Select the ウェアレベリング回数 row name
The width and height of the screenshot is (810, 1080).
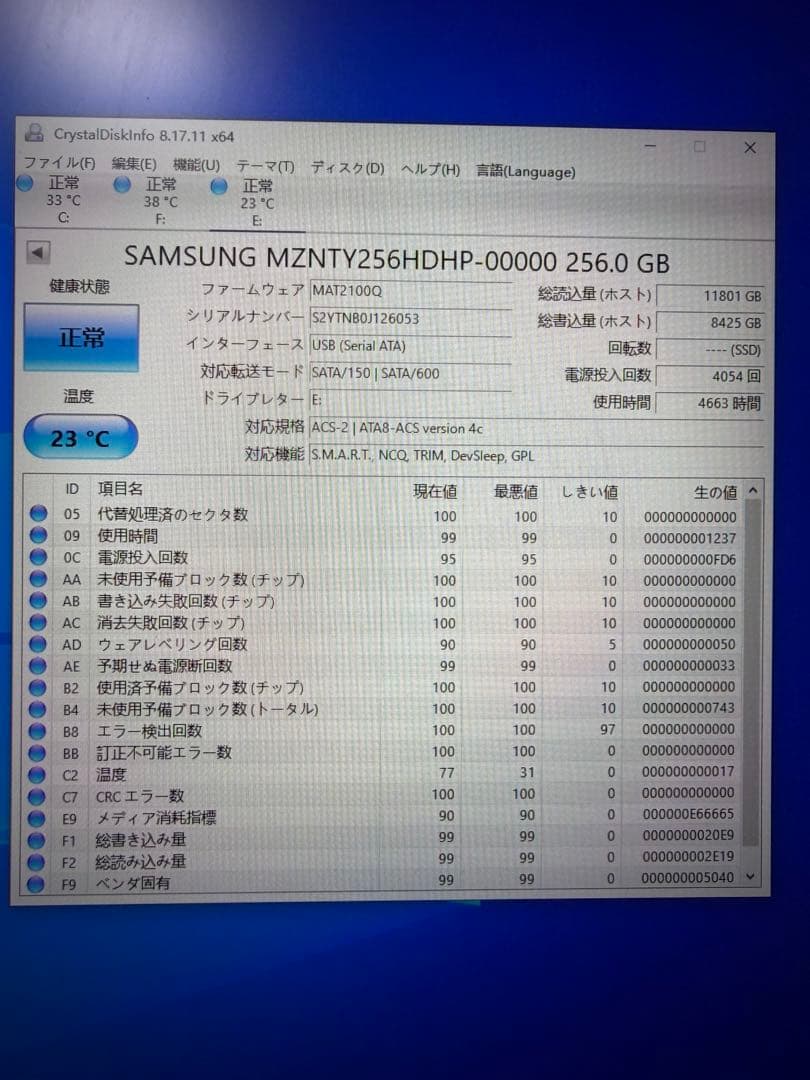[x=172, y=644]
